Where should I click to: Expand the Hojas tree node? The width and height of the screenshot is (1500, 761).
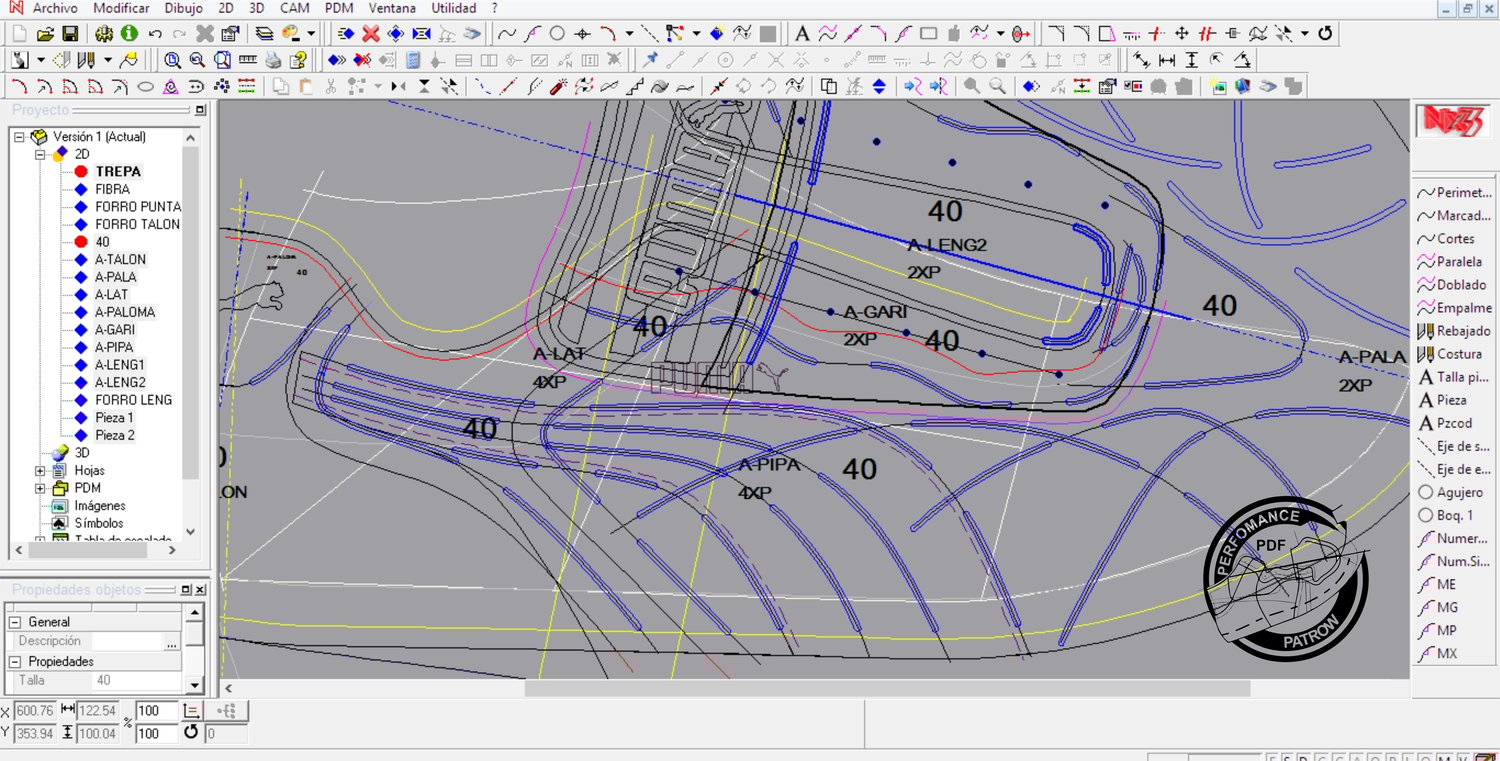(x=40, y=470)
